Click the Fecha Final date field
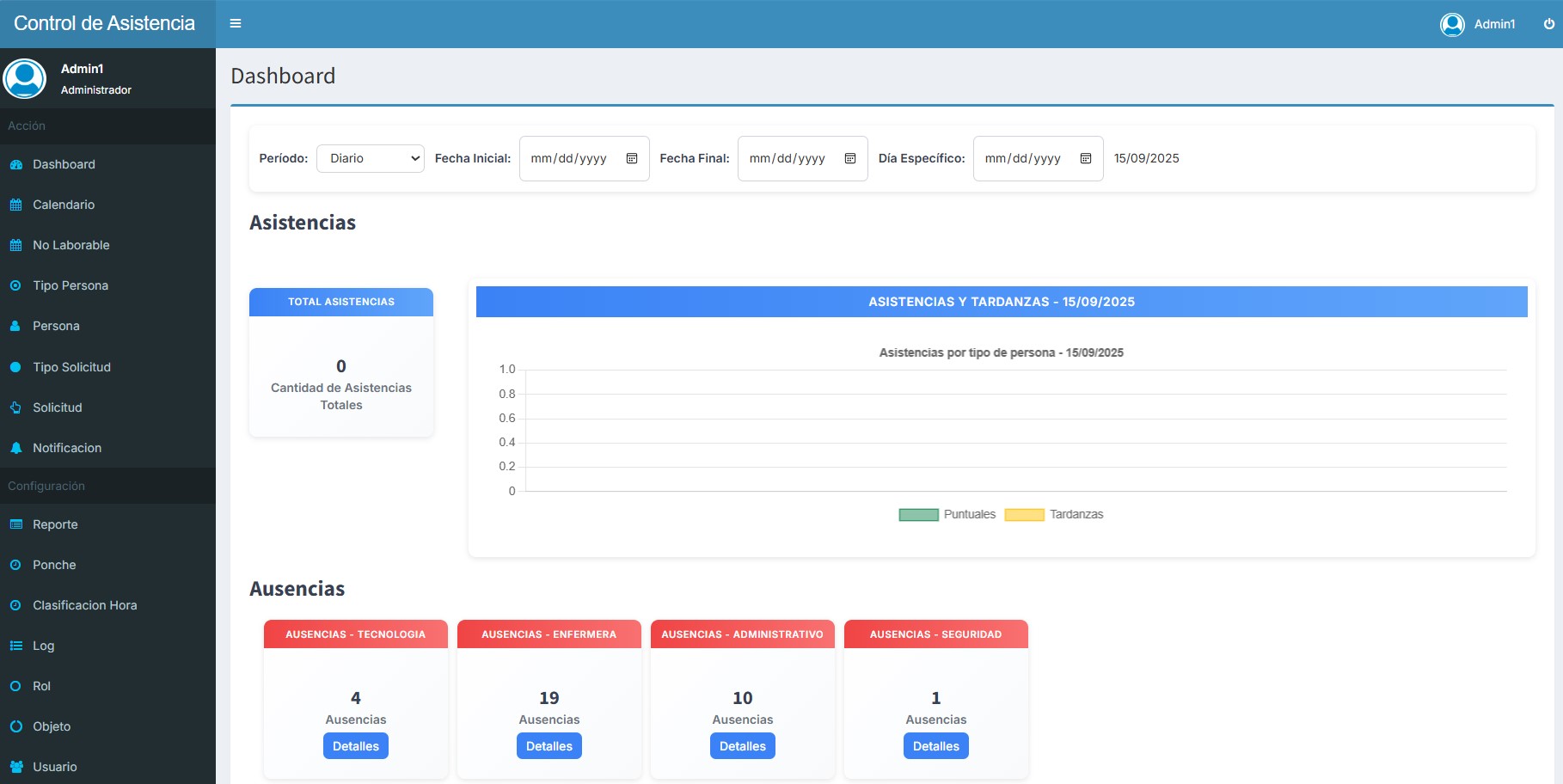Viewport: 1563px width, 784px height. [803, 158]
